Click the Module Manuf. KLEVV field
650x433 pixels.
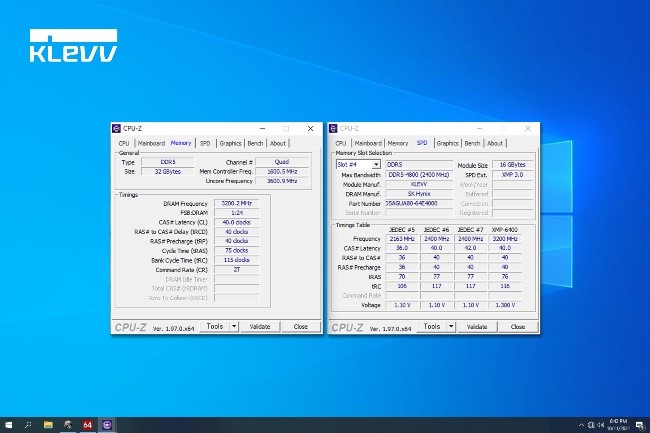tap(419, 184)
